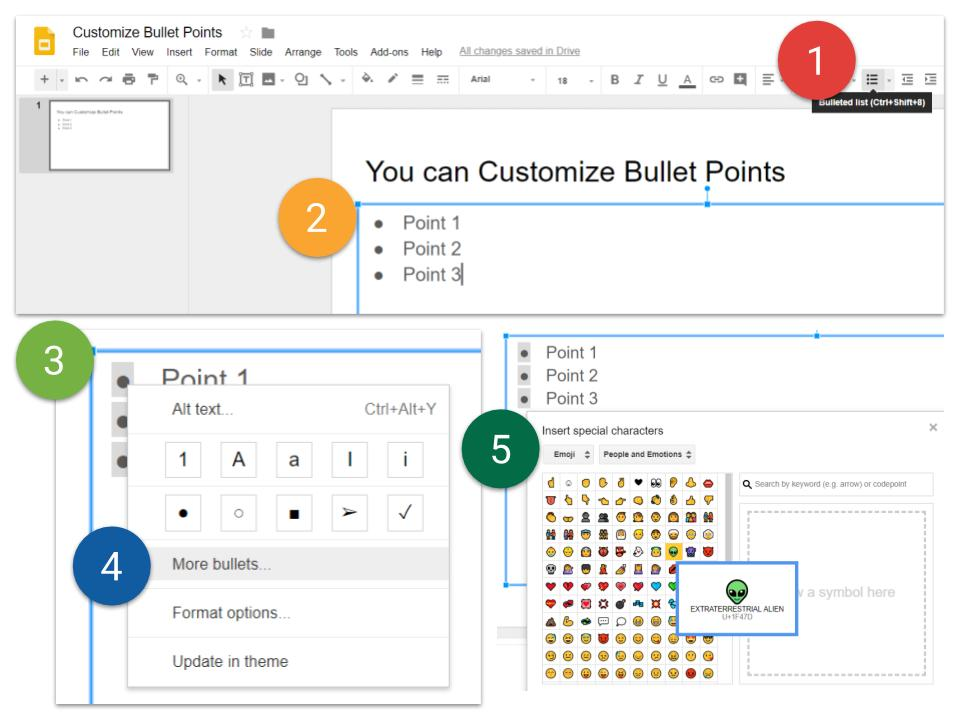960x720 pixels.
Task: Toggle Bold formatting
Action: 615,80
